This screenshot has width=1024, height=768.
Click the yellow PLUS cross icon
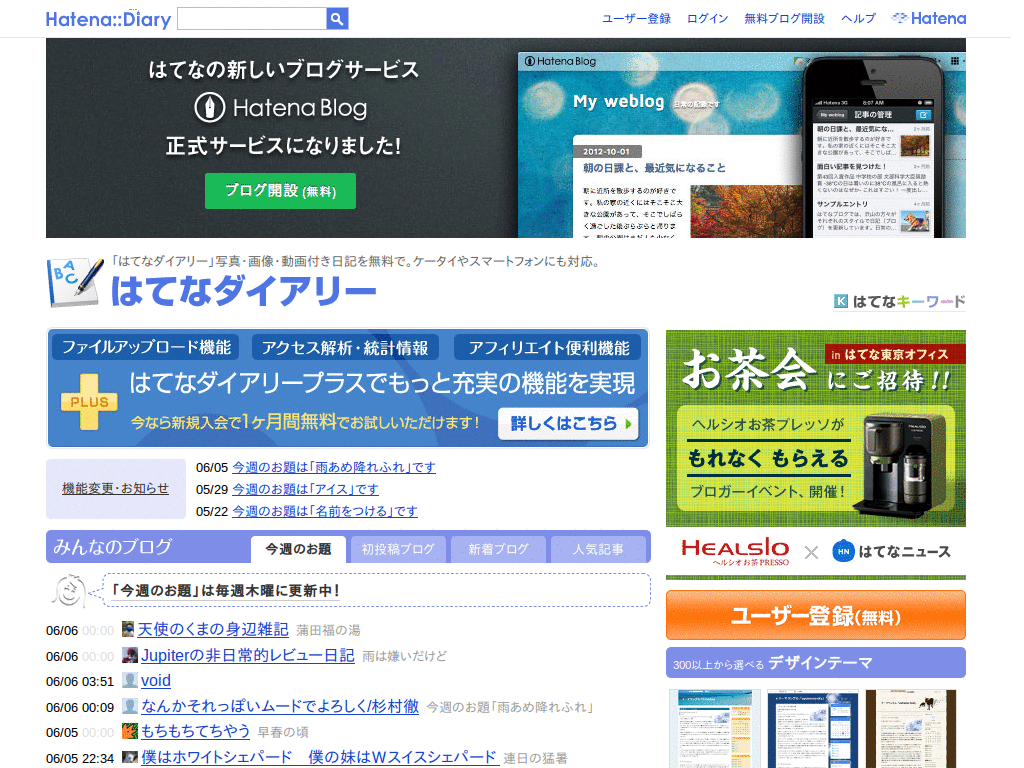point(89,402)
